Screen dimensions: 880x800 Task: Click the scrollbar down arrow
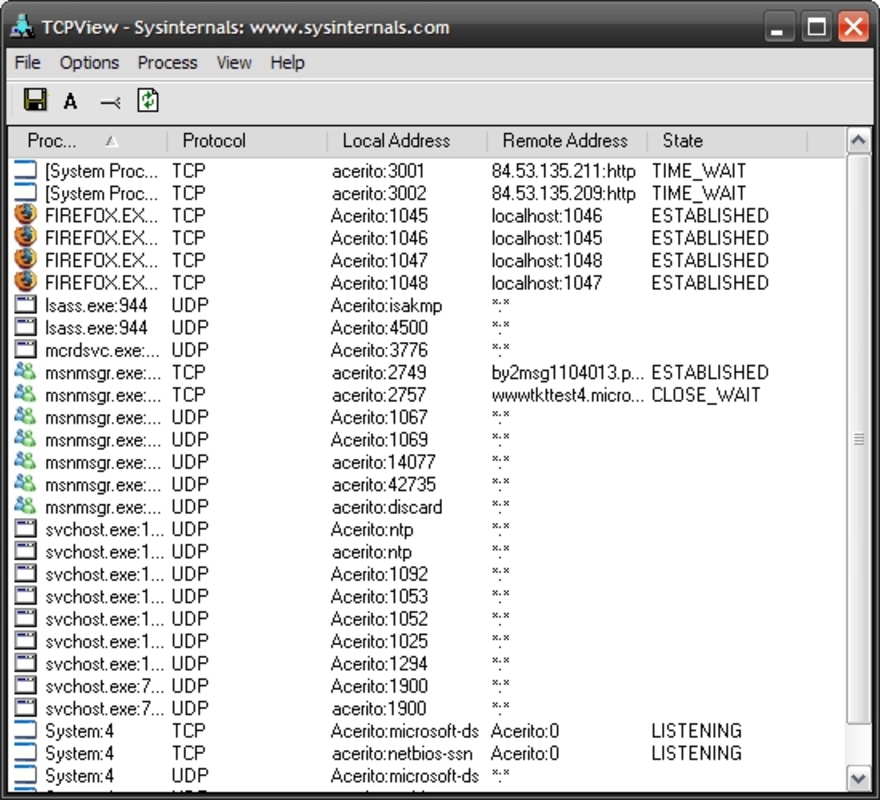tap(858, 777)
